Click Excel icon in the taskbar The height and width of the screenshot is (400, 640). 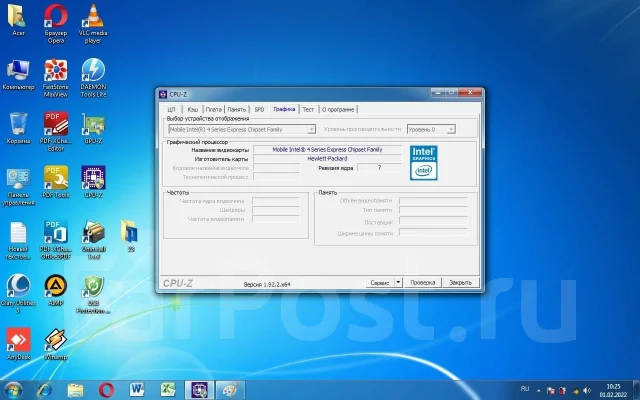pyautogui.click(x=168, y=390)
